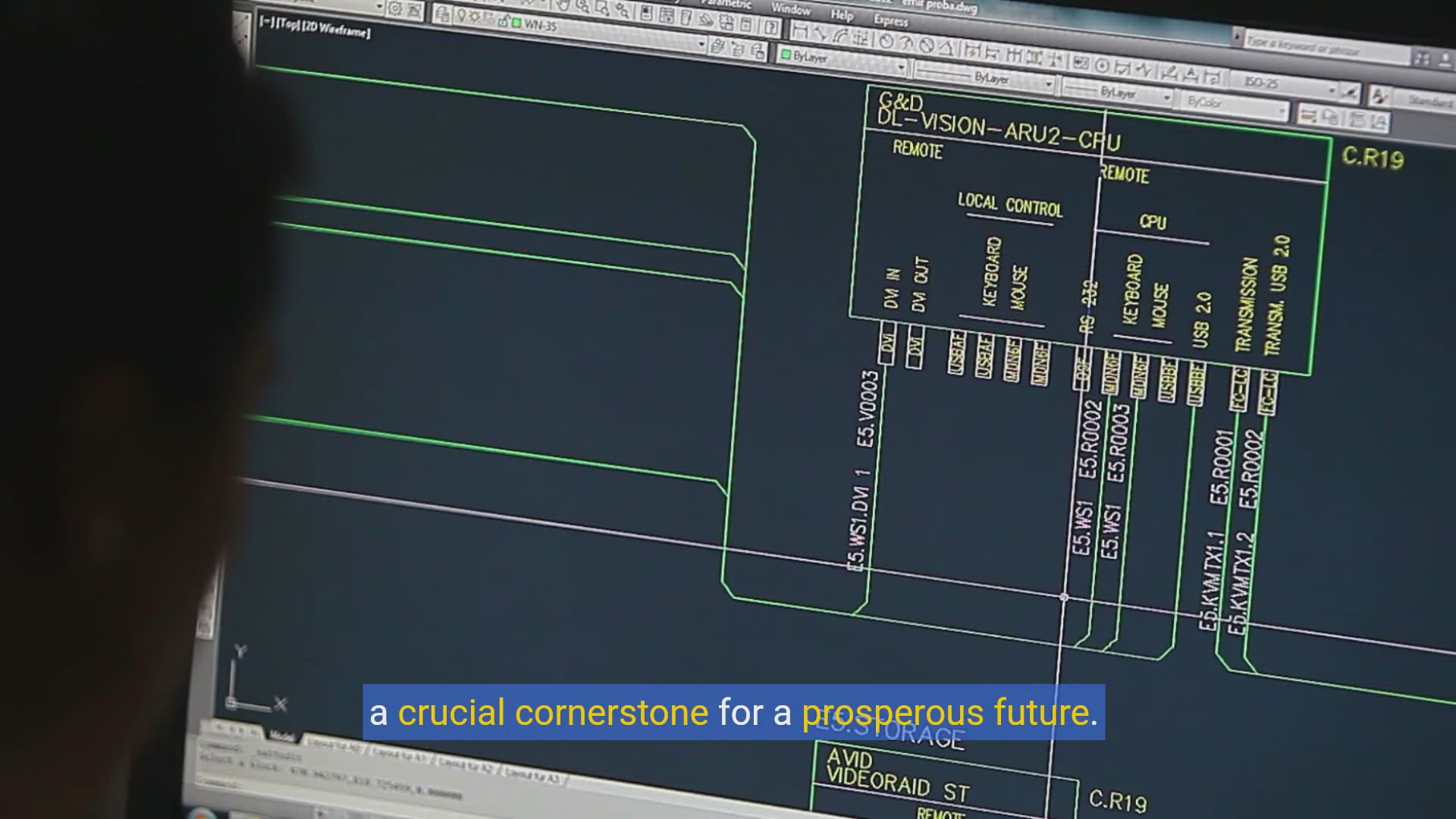This screenshot has height=819, width=1456.
Task: Select the E5.V0003 cable label
Action: click(x=868, y=409)
